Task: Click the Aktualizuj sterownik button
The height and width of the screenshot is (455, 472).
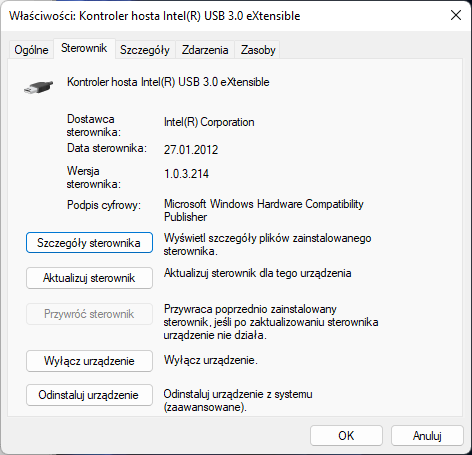Action: [89, 278]
